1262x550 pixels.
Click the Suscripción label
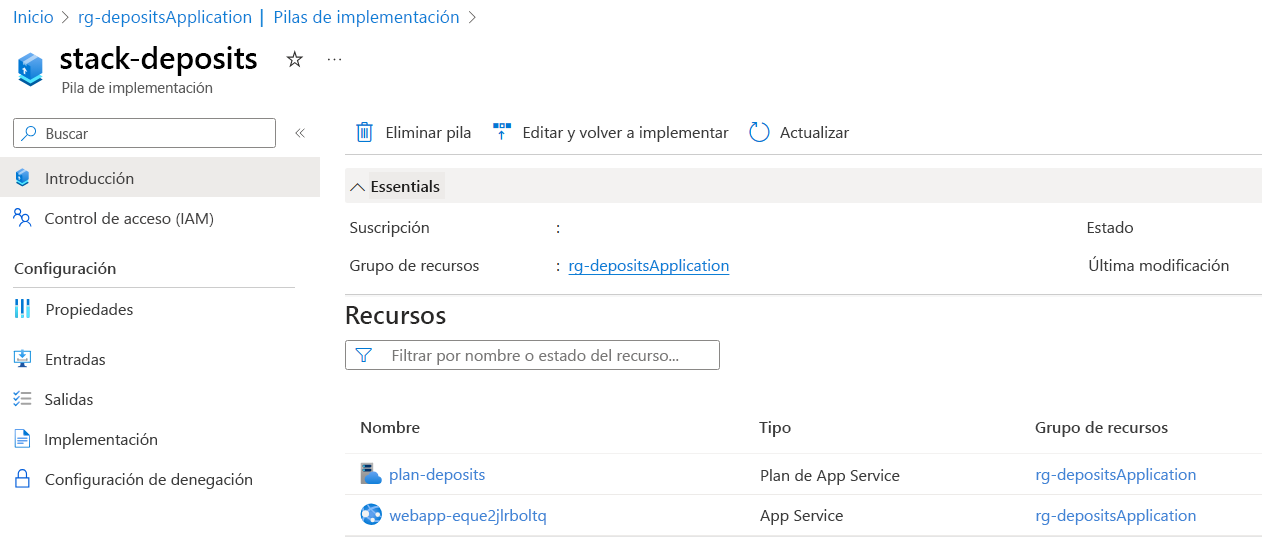point(389,228)
